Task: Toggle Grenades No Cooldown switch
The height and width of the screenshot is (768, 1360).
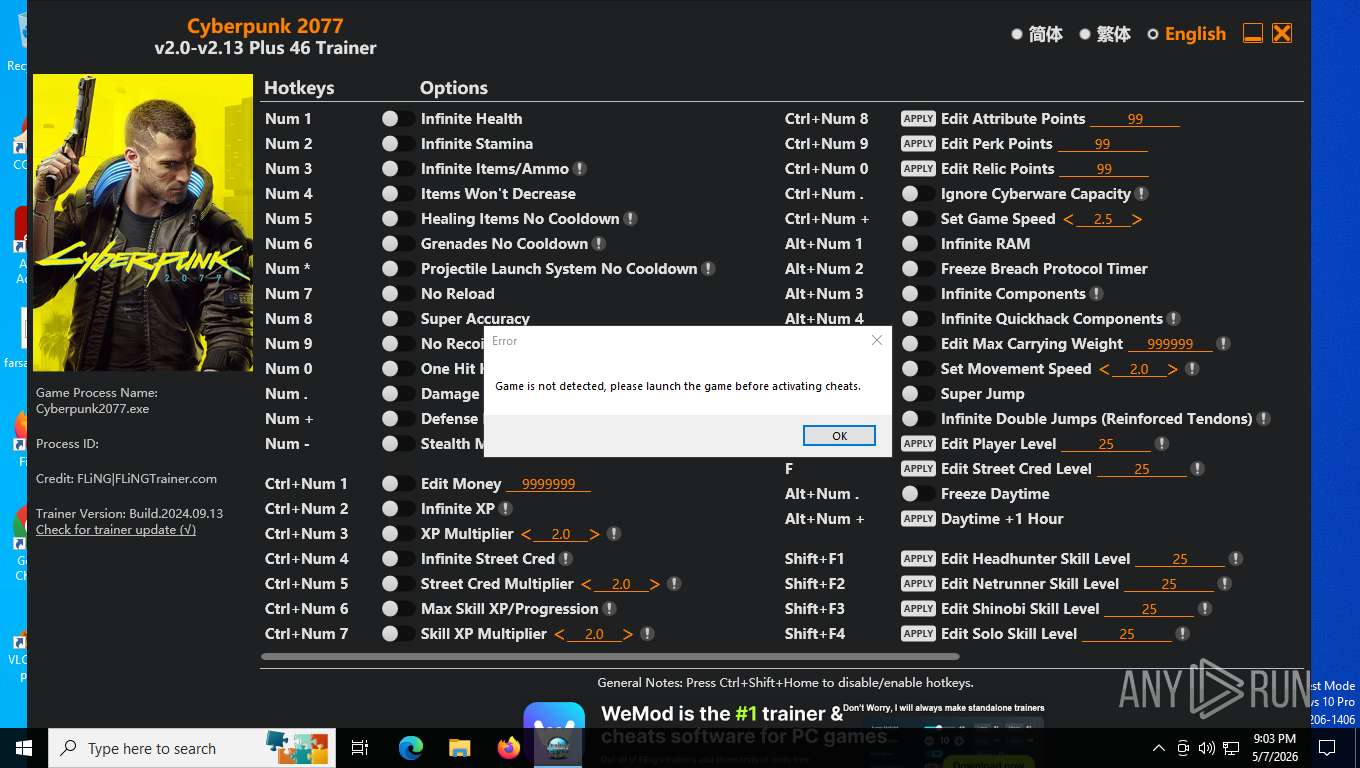Action: [x=398, y=243]
